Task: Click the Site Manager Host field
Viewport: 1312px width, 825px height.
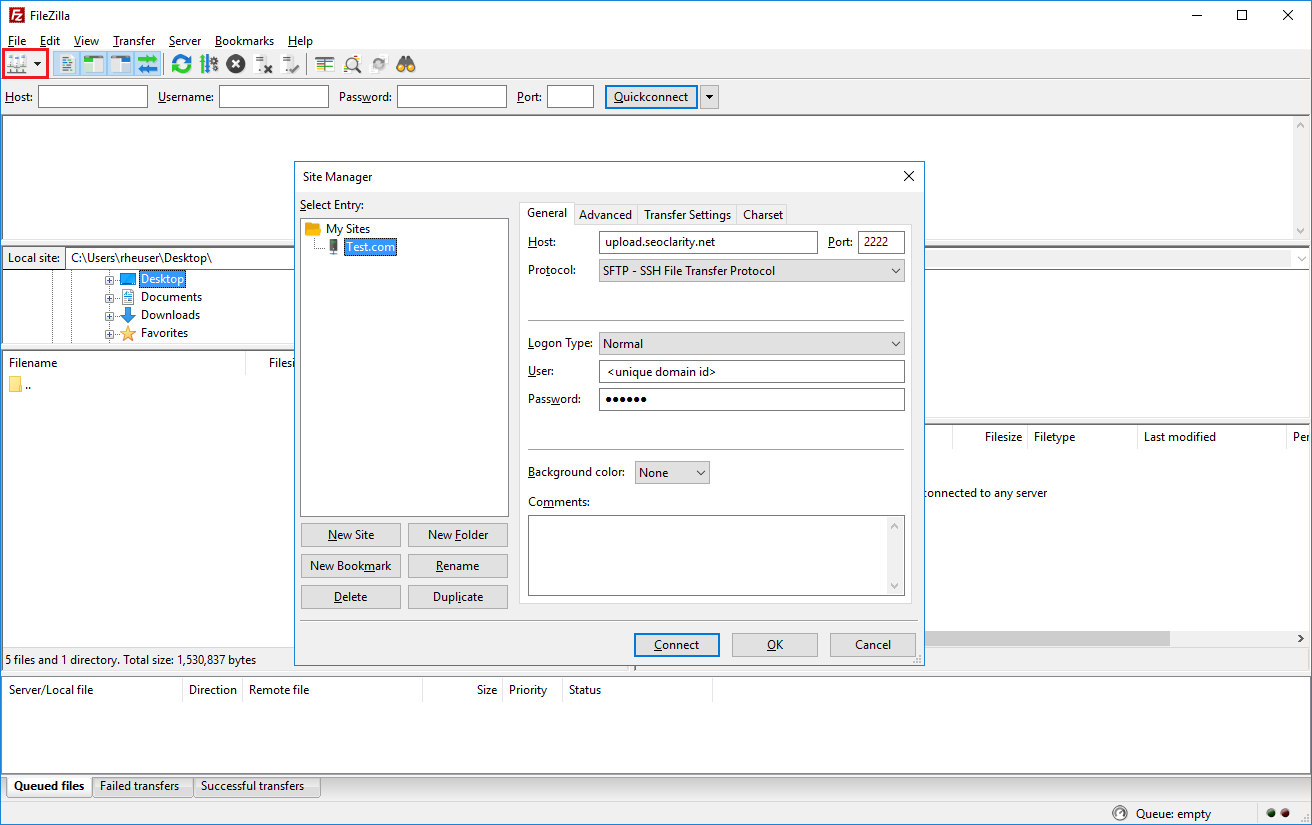Action: [708, 242]
